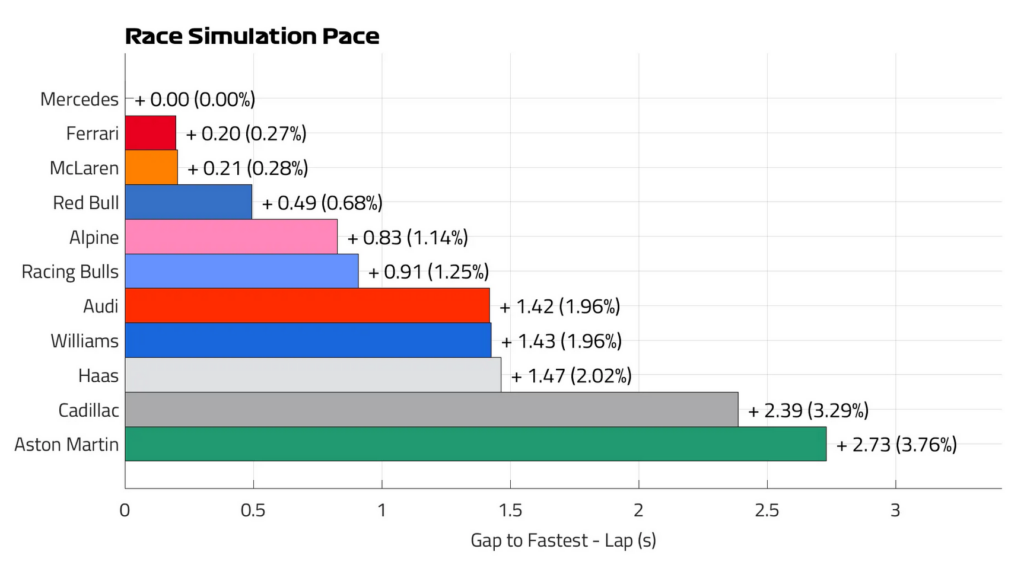Select the +2.39 (3.29%) Cadillac value

[808, 410]
